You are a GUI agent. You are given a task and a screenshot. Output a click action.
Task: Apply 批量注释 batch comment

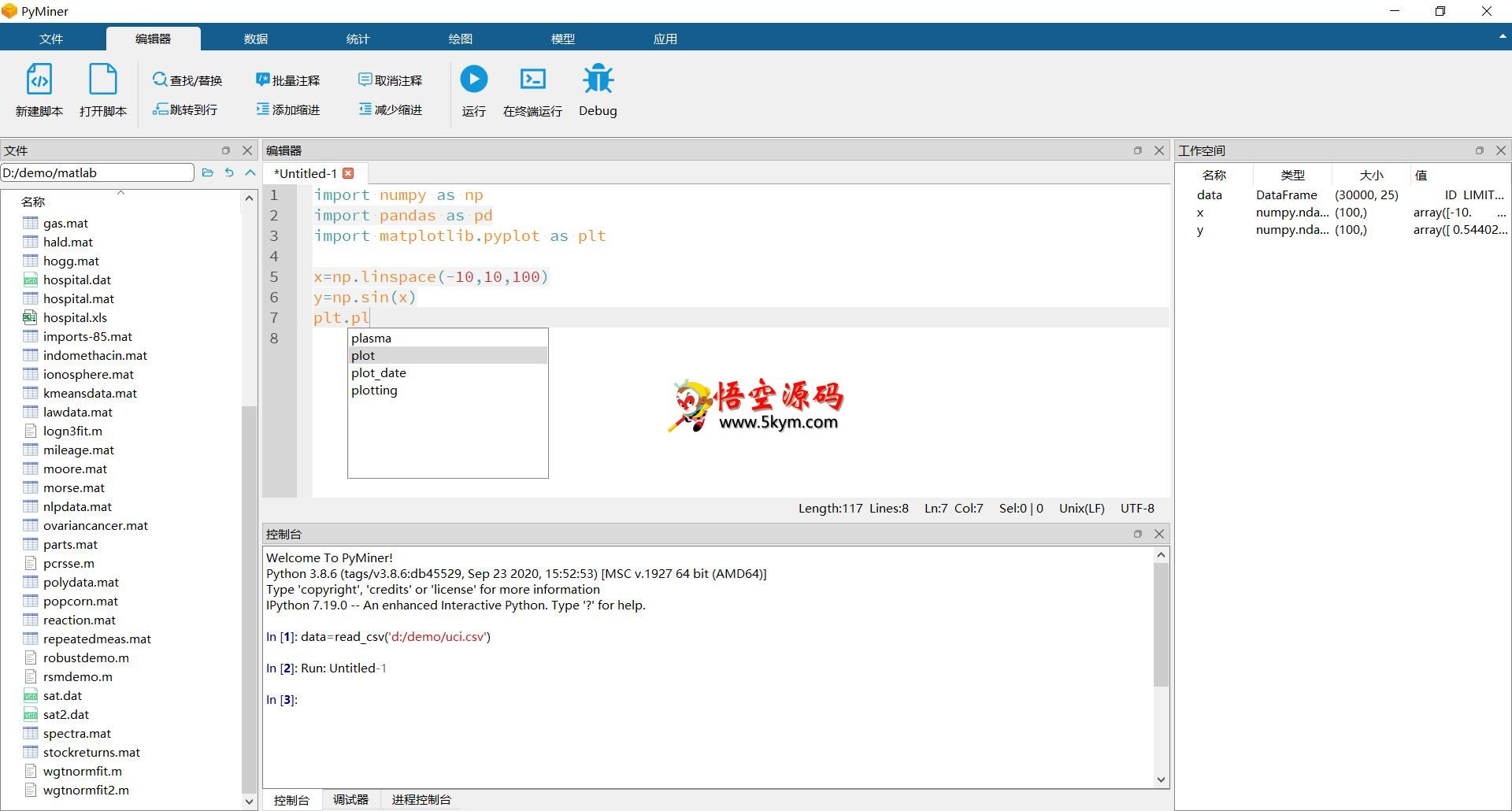[287, 80]
